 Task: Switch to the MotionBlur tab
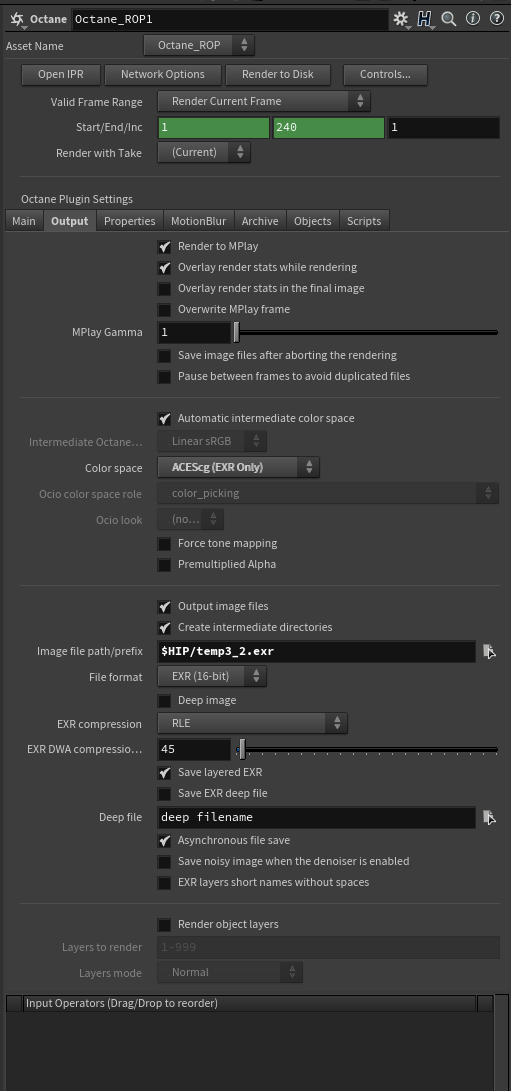199,221
